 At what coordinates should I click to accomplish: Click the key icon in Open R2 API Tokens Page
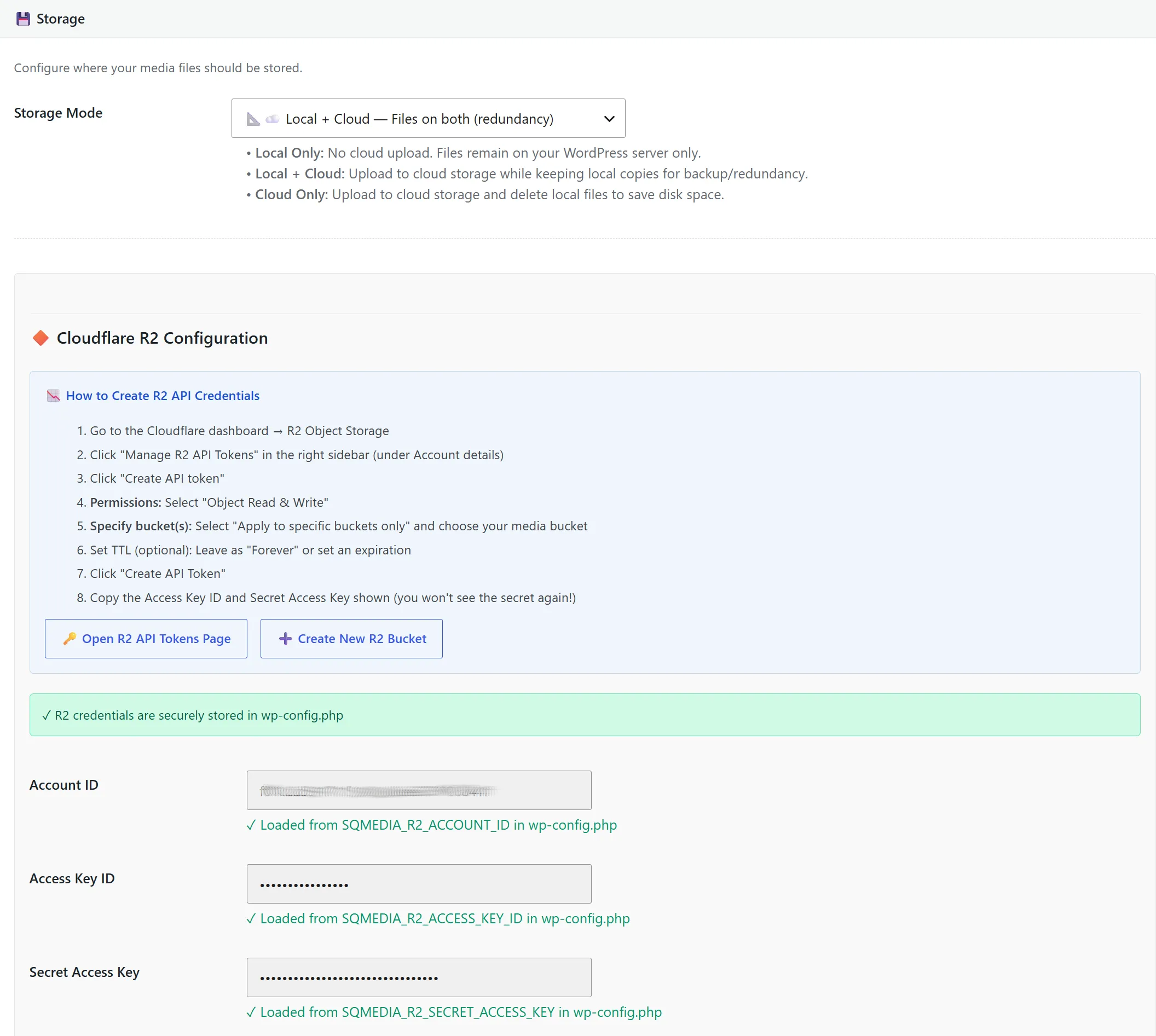click(70, 639)
